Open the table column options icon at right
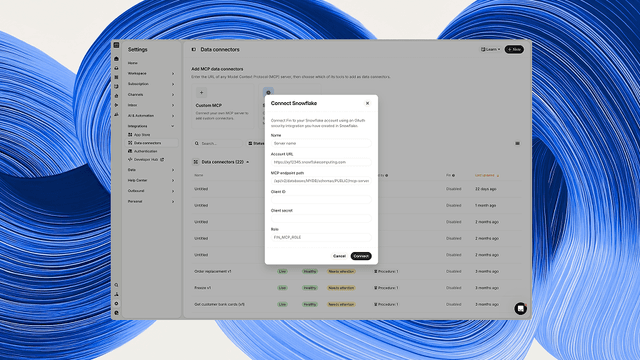Viewport: 640px width, 360px height. pos(518,144)
